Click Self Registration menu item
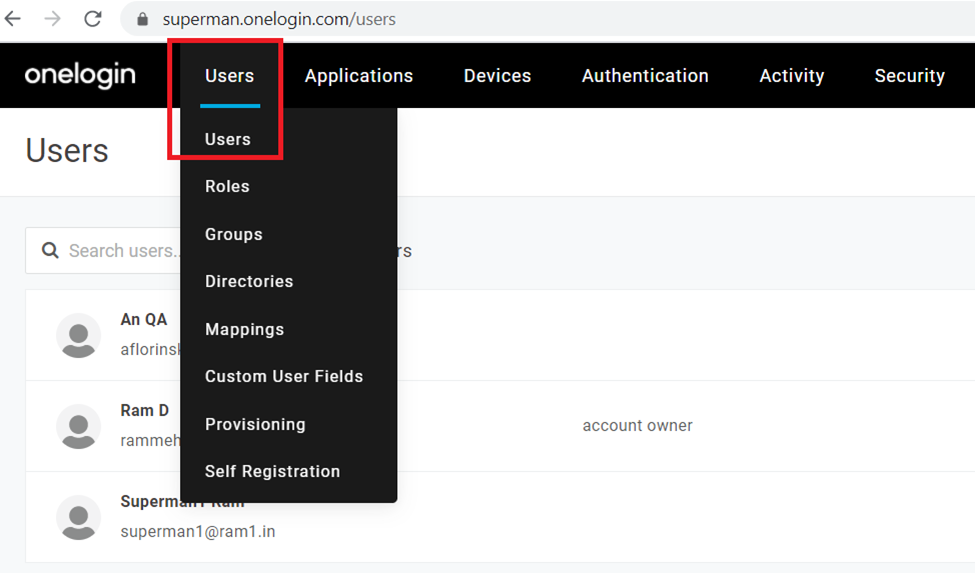975x573 pixels. point(272,471)
